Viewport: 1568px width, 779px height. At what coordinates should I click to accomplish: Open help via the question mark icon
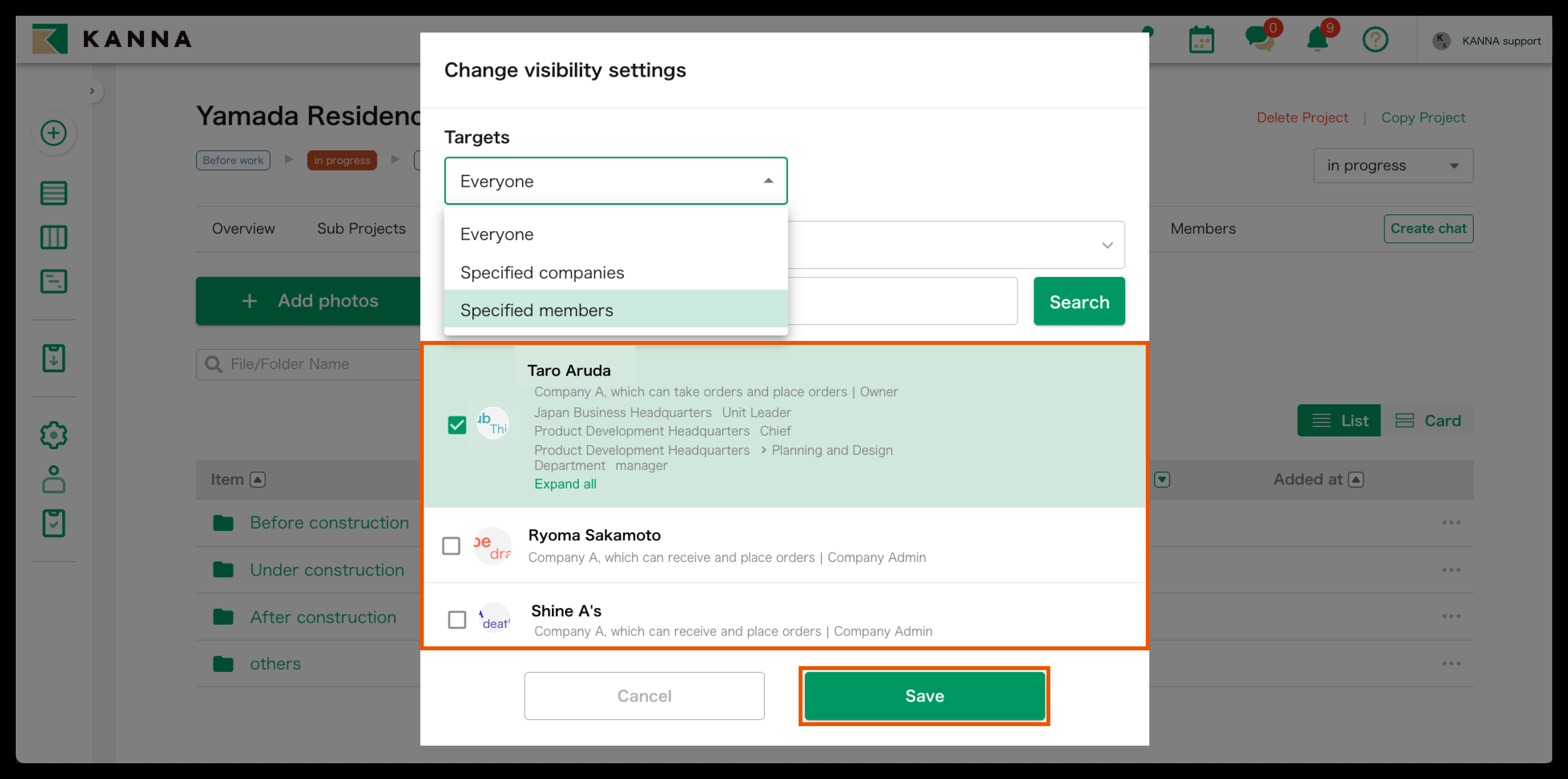[x=1376, y=39]
